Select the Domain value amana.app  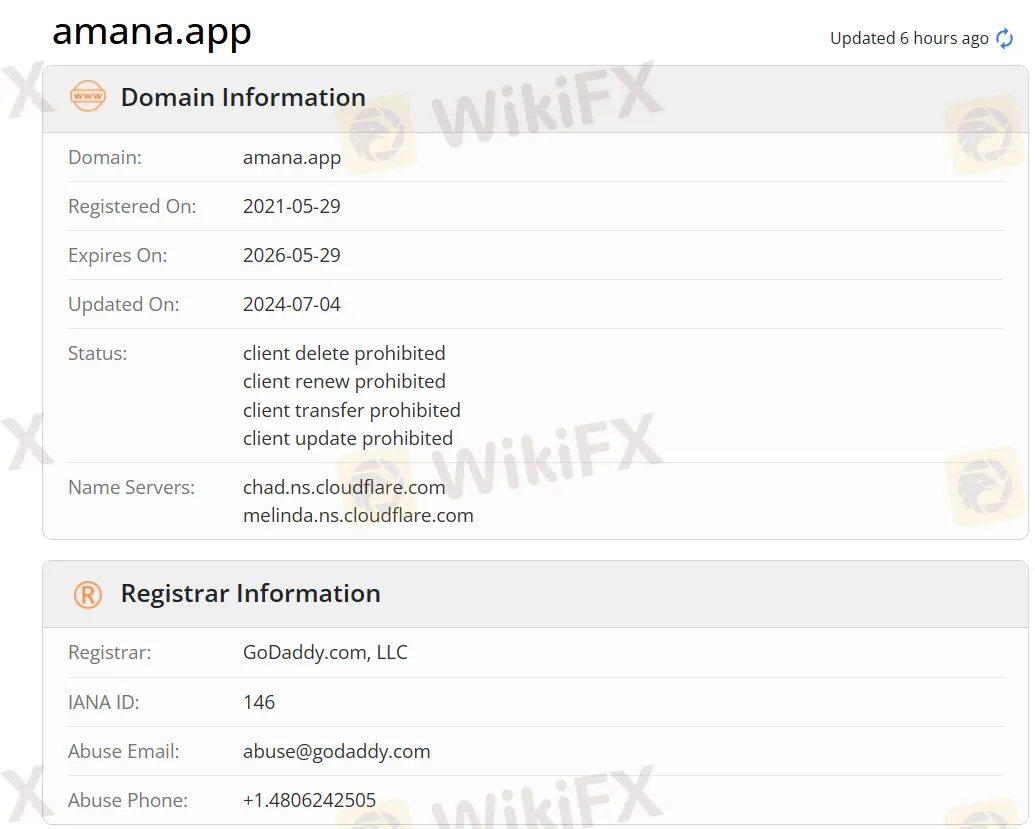pos(292,158)
